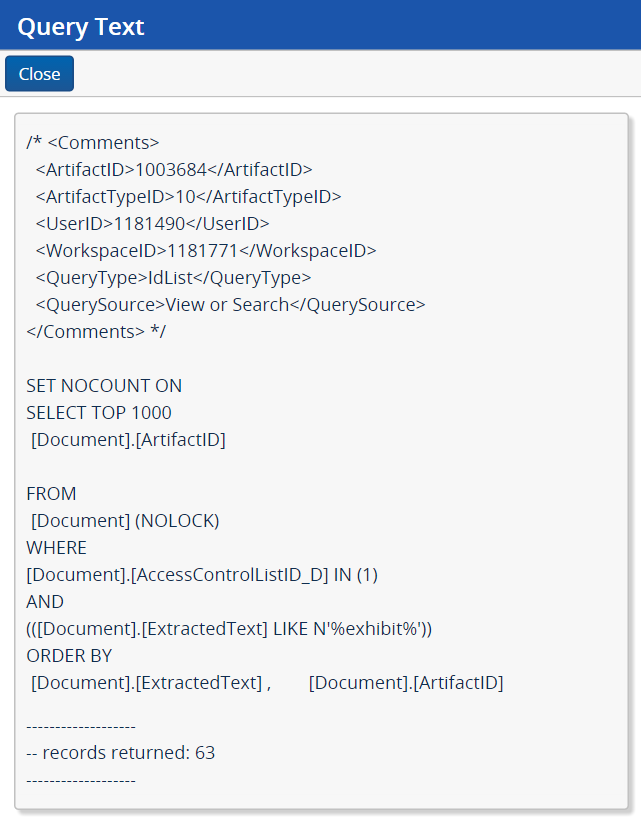Click the FROM clause text
This screenshot has height=819, width=641.
[x=50, y=493]
